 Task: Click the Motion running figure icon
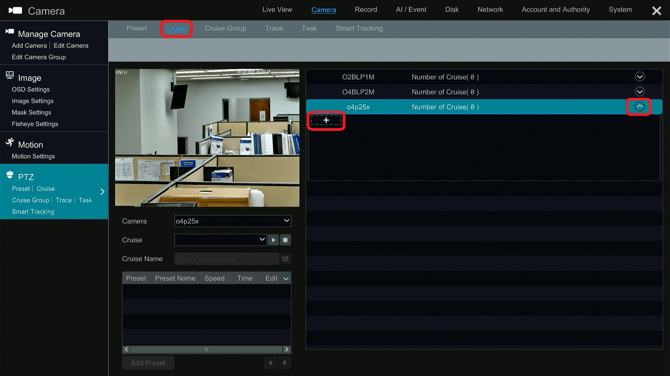coord(9,143)
